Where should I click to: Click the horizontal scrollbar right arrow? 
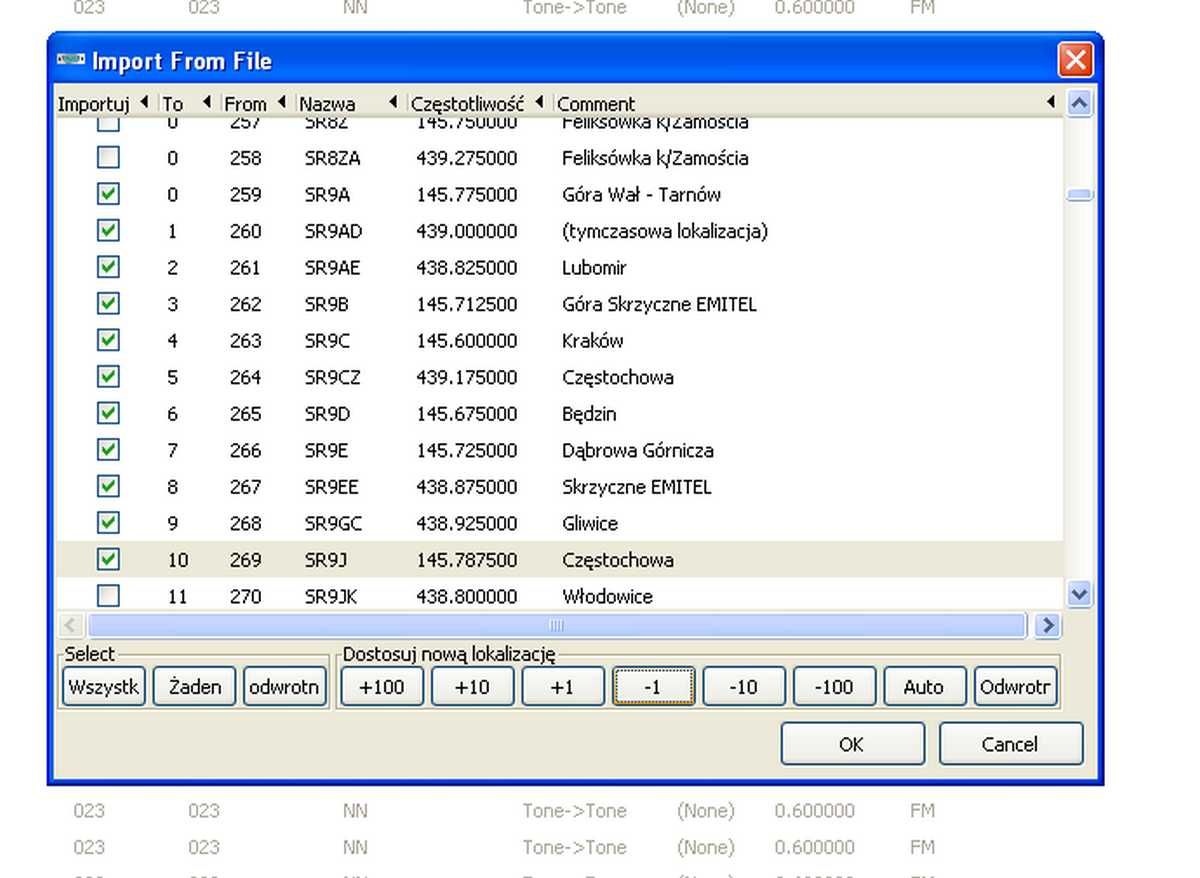coord(1047,625)
